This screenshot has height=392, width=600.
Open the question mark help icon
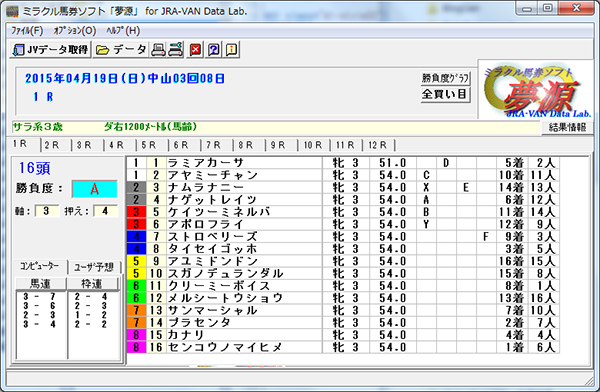214,50
